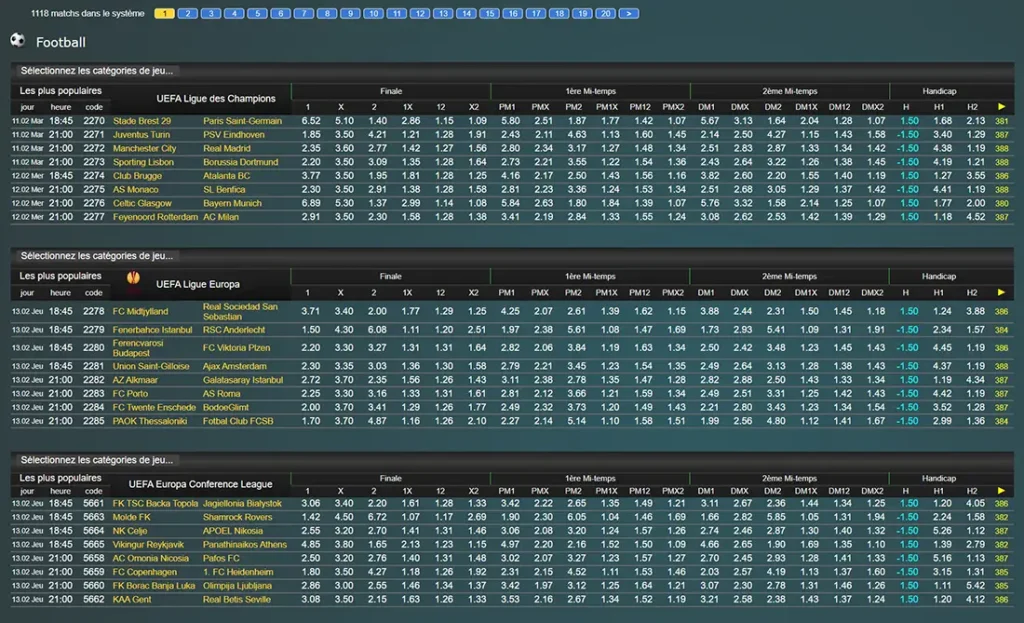Click the Stade Brest 29 team name
1024x623 pixels.
[x=141, y=121]
